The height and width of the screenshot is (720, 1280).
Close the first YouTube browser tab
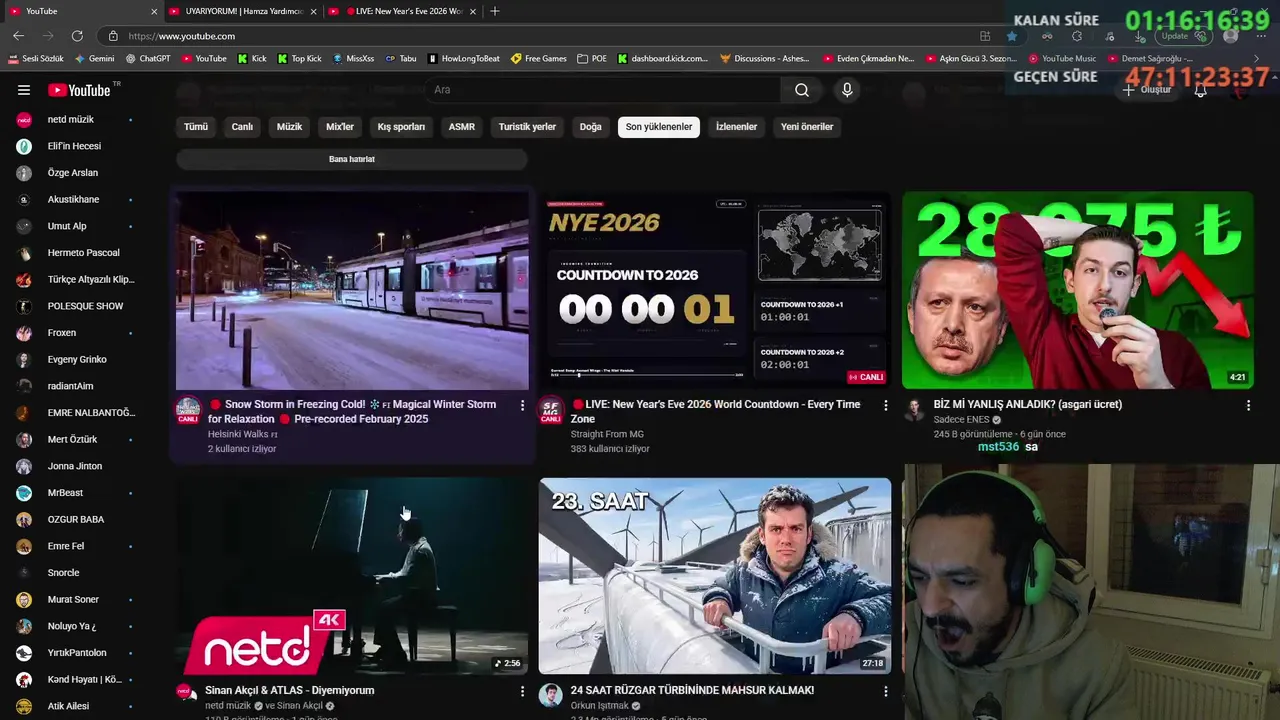(154, 11)
